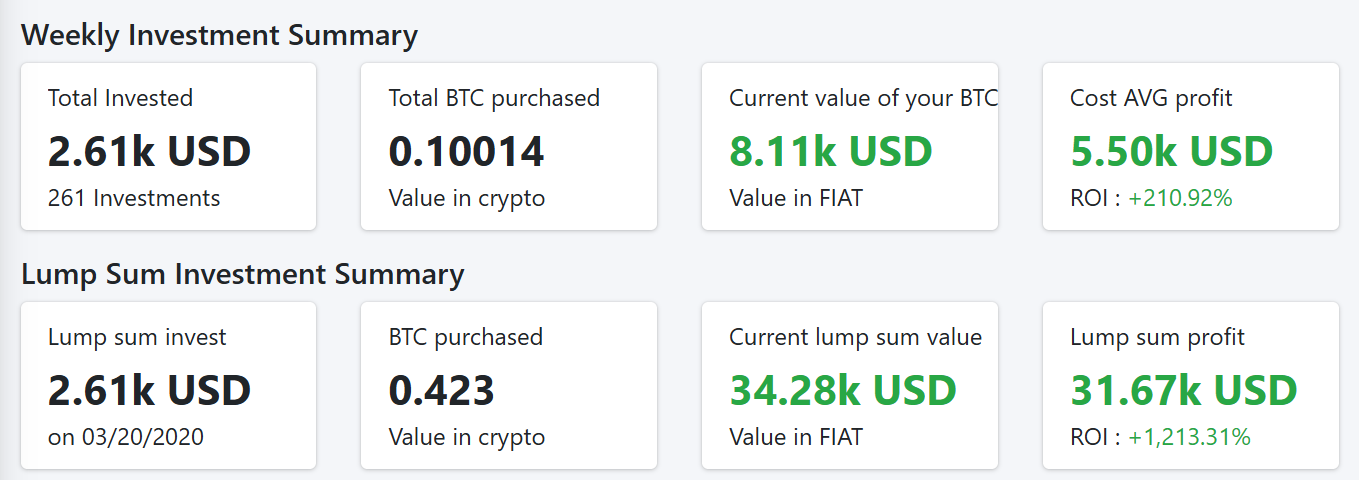
Task: Click the +210.92% ROI value
Action: click(x=1180, y=198)
